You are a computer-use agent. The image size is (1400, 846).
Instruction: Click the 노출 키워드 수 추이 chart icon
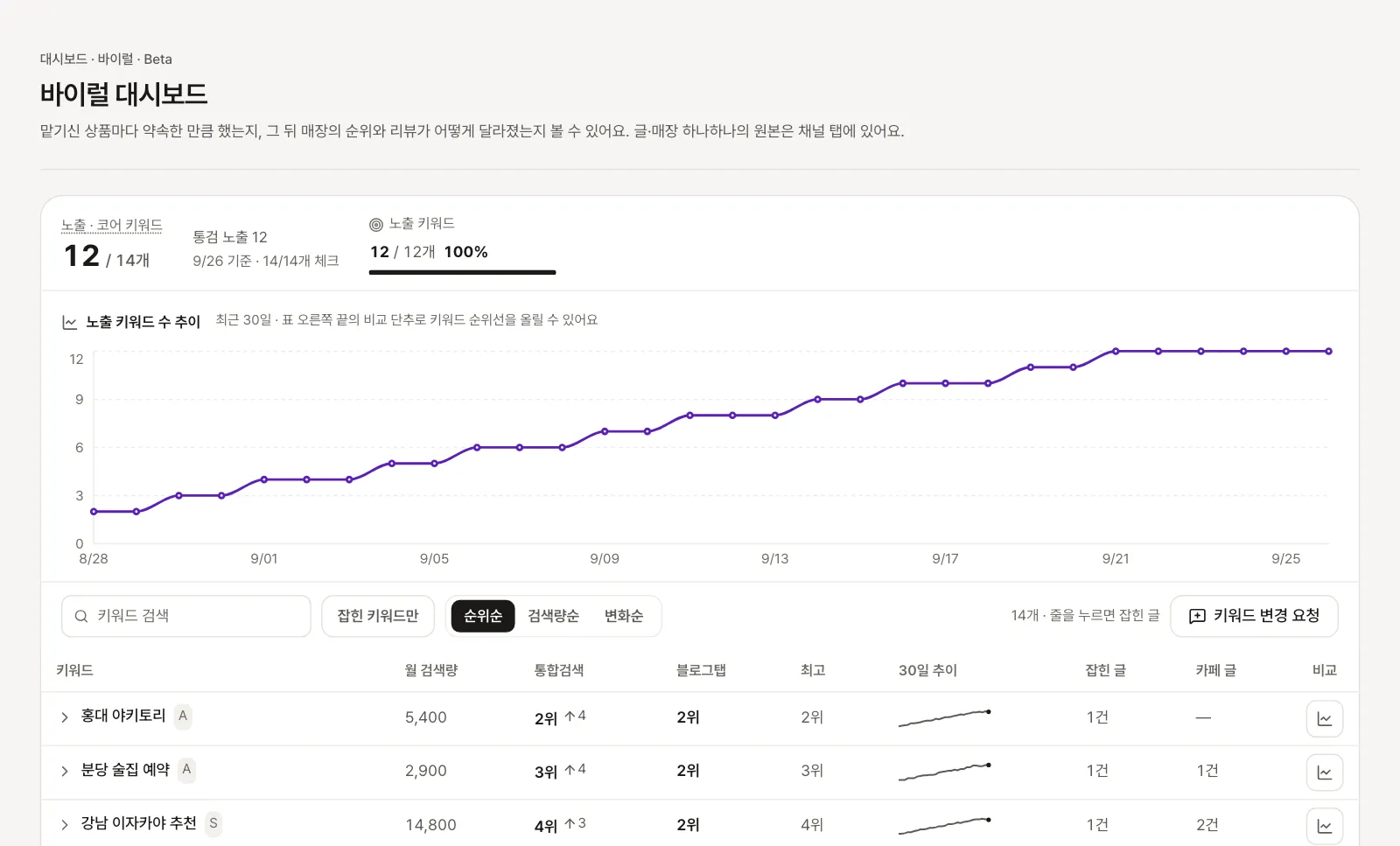pos(70,323)
